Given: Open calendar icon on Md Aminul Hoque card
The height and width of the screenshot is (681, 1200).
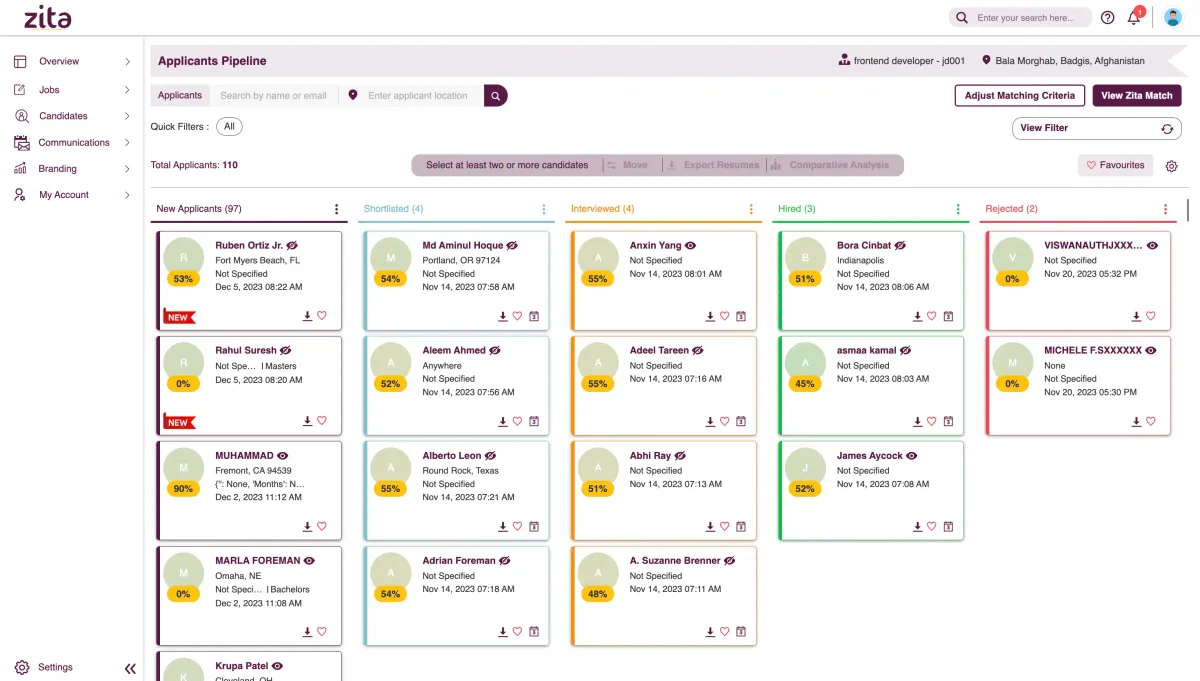Looking at the screenshot, I should pyautogui.click(x=534, y=316).
